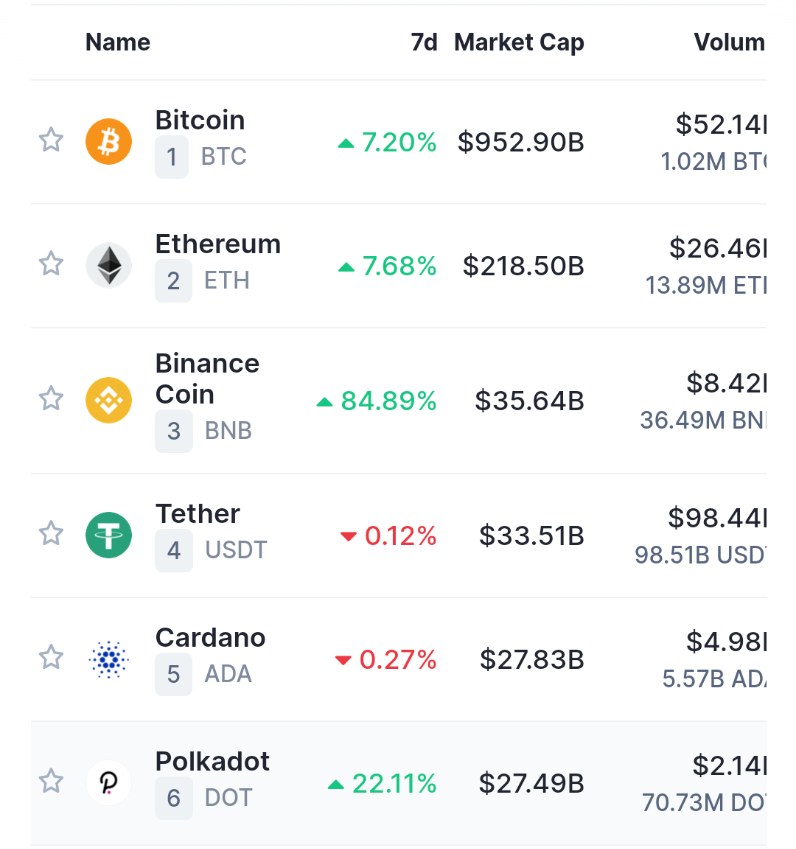Screen dimensions: 796x849
Task: Sort by the 7d change column
Action: pyautogui.click(x=424, y=42)
